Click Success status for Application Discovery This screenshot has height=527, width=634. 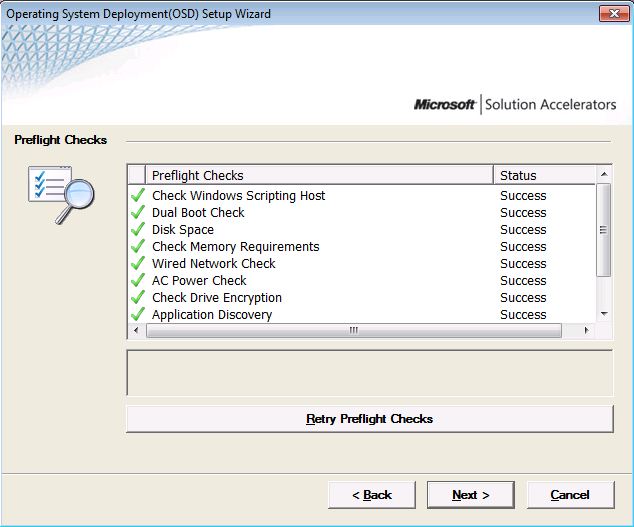coord(523,314)
